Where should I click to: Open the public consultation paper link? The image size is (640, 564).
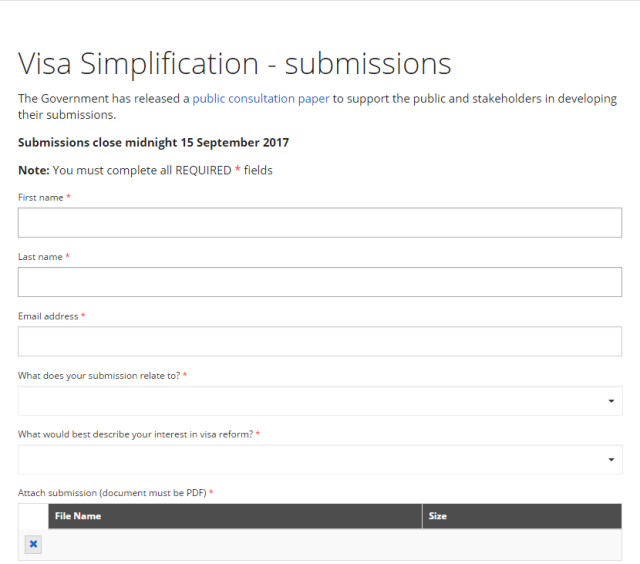260,99
